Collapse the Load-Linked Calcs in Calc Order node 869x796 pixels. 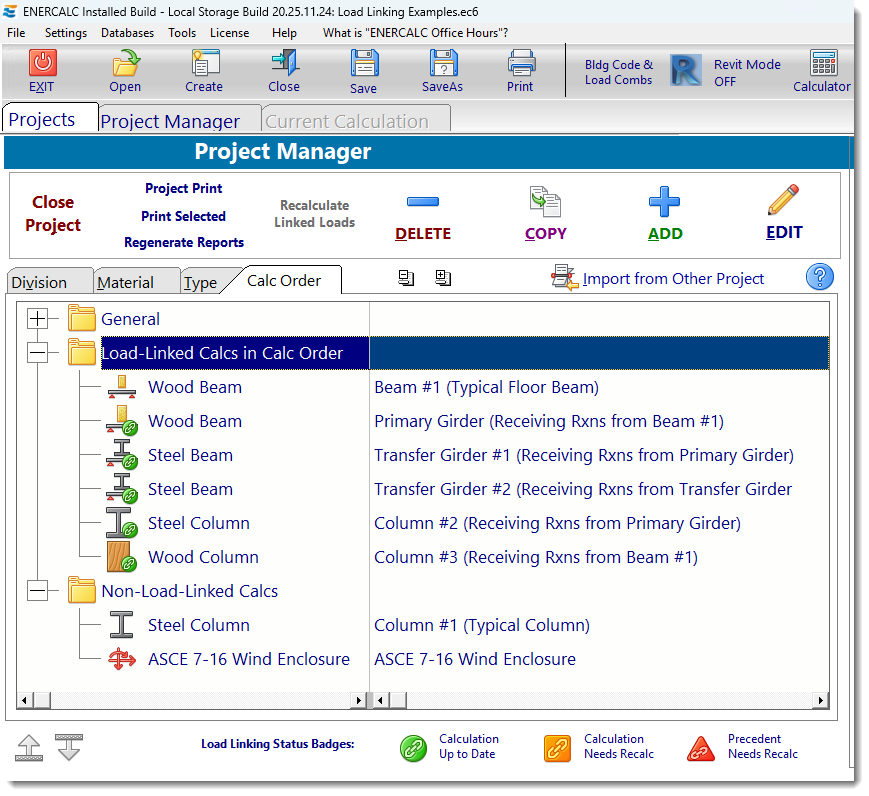click(x=38, y=353)
